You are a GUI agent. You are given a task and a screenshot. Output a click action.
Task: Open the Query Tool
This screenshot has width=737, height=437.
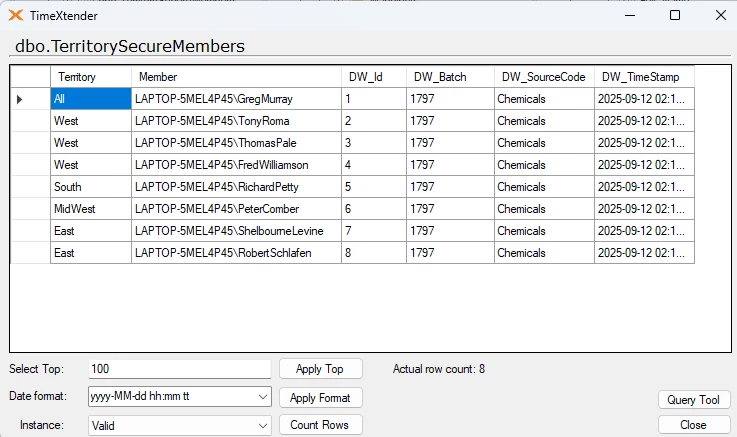tap(694, 400)
